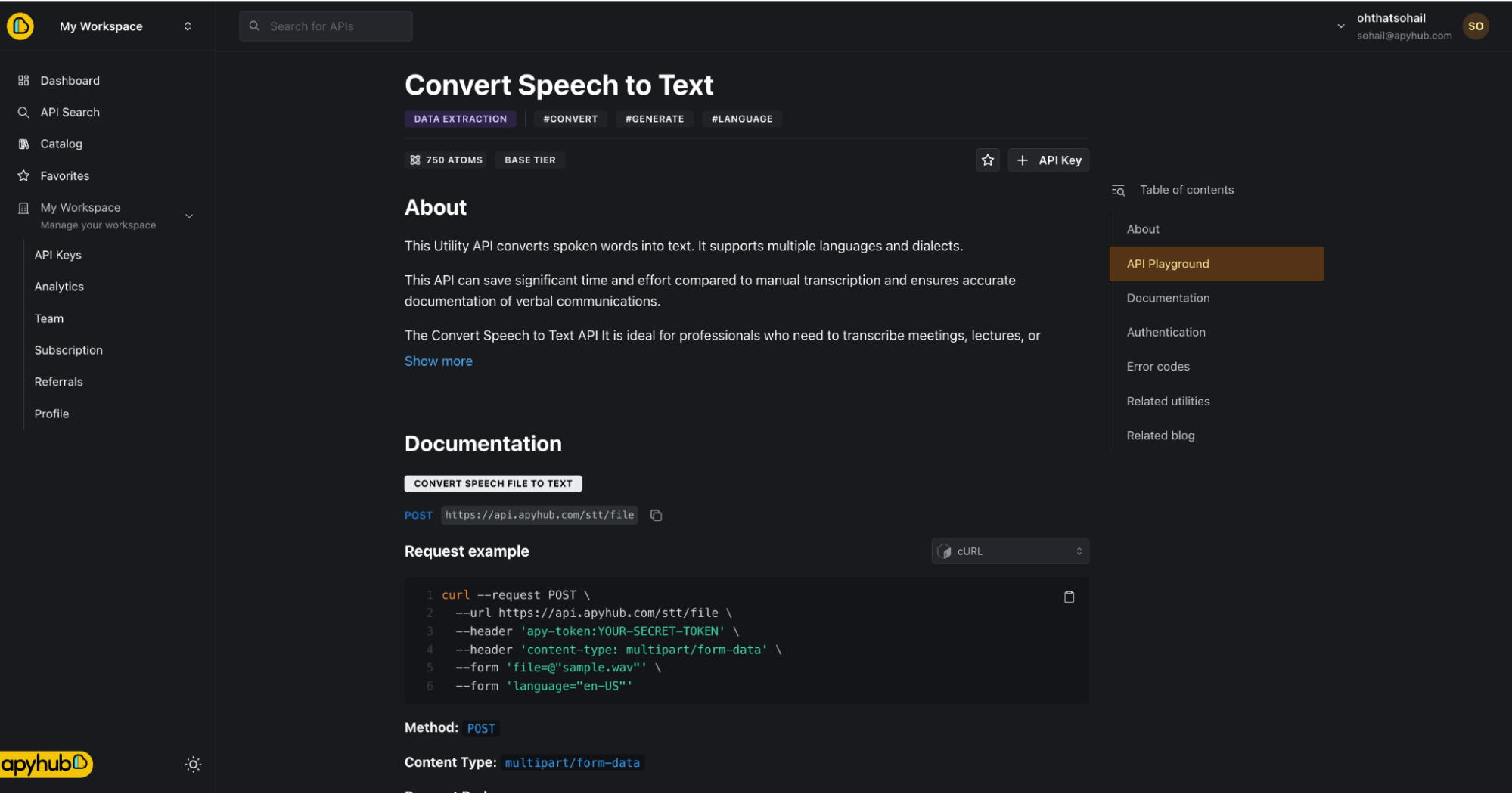Go to API Search
Viewport: 1512px width, 794px height.
(70, 113)
